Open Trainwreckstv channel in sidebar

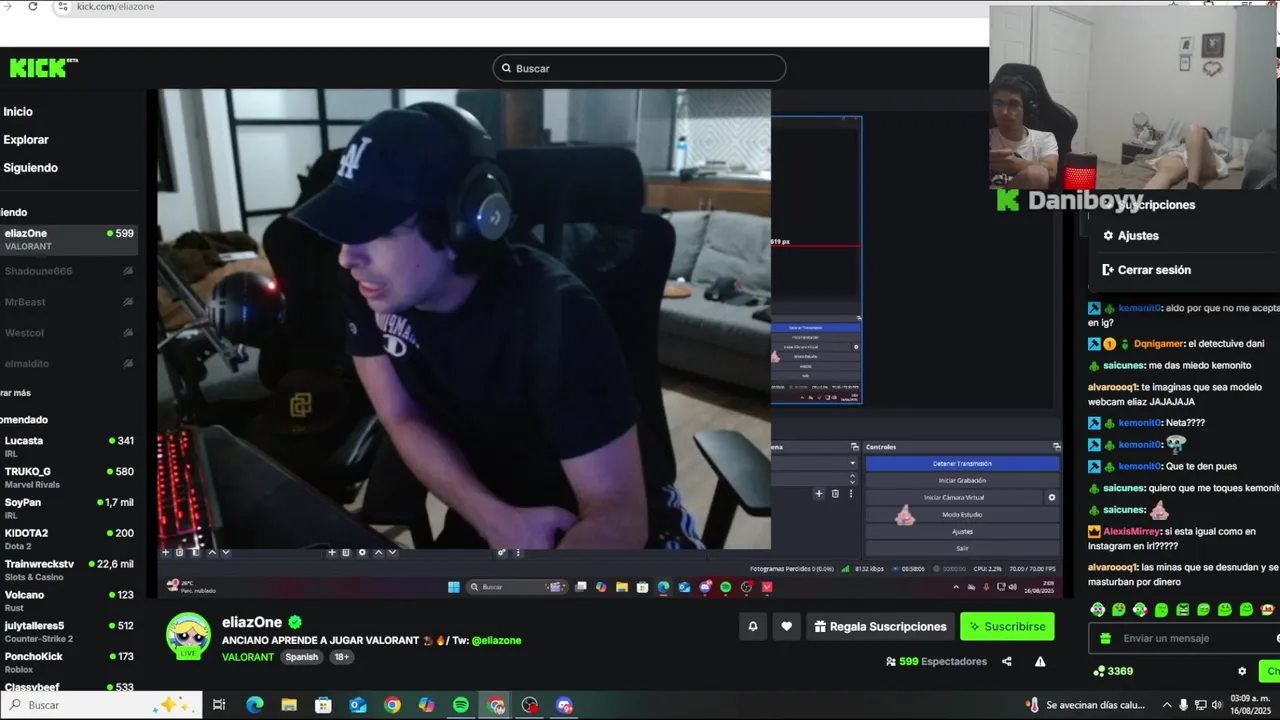click(69, 569)
